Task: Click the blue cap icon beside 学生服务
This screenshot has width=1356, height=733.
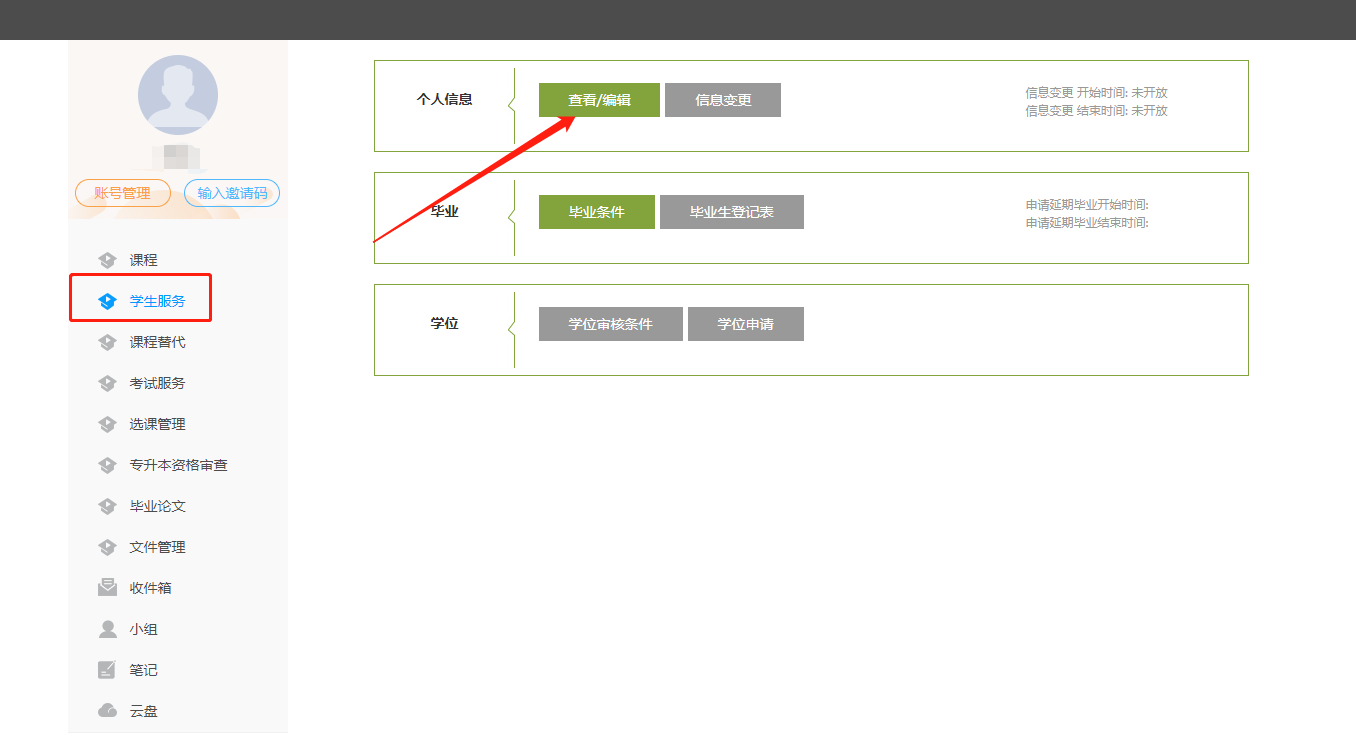Action: (108, 301)
